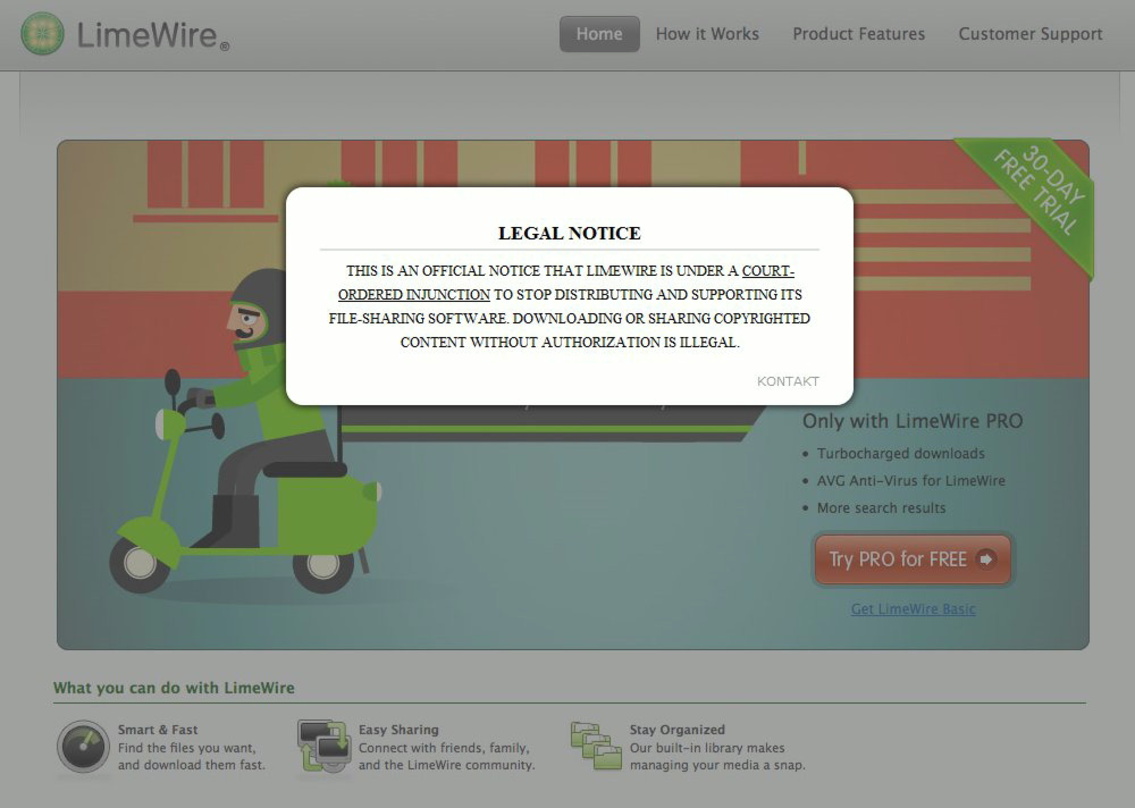Screen dimensions: 1135x808
Task: Click the LEGAL NOTICE title text
Action: point(570,233)
